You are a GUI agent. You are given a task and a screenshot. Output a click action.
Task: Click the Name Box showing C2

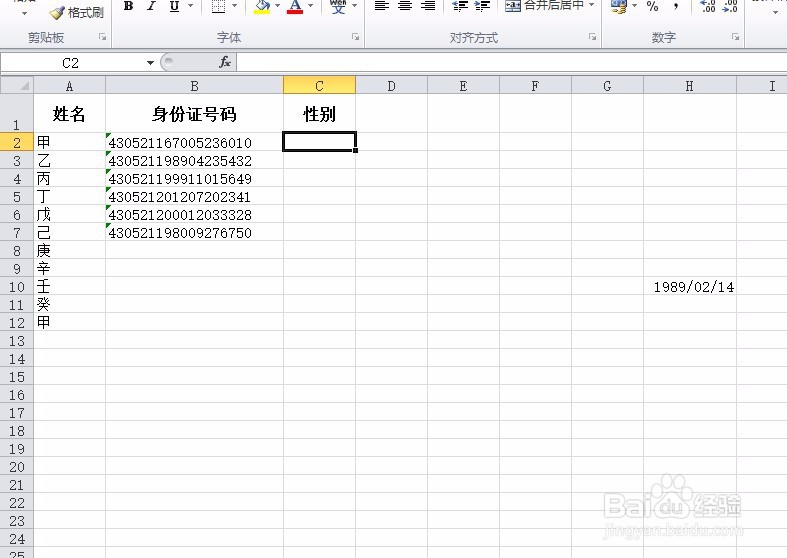pos(73,63)
